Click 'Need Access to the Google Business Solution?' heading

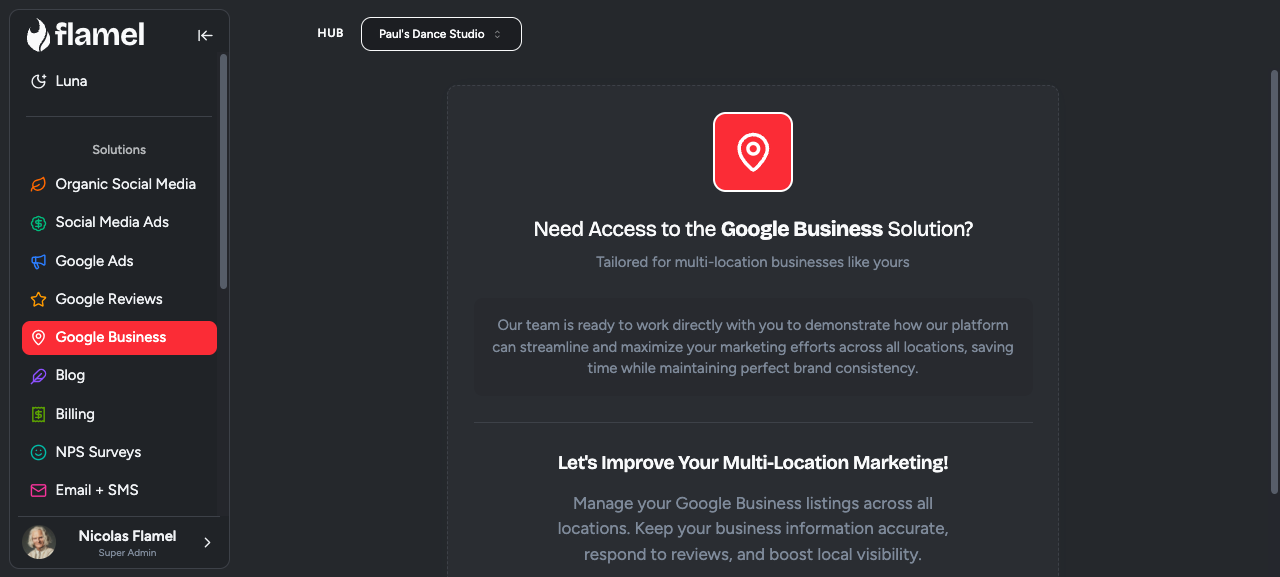pyautogui.click(x=753, y=229)
